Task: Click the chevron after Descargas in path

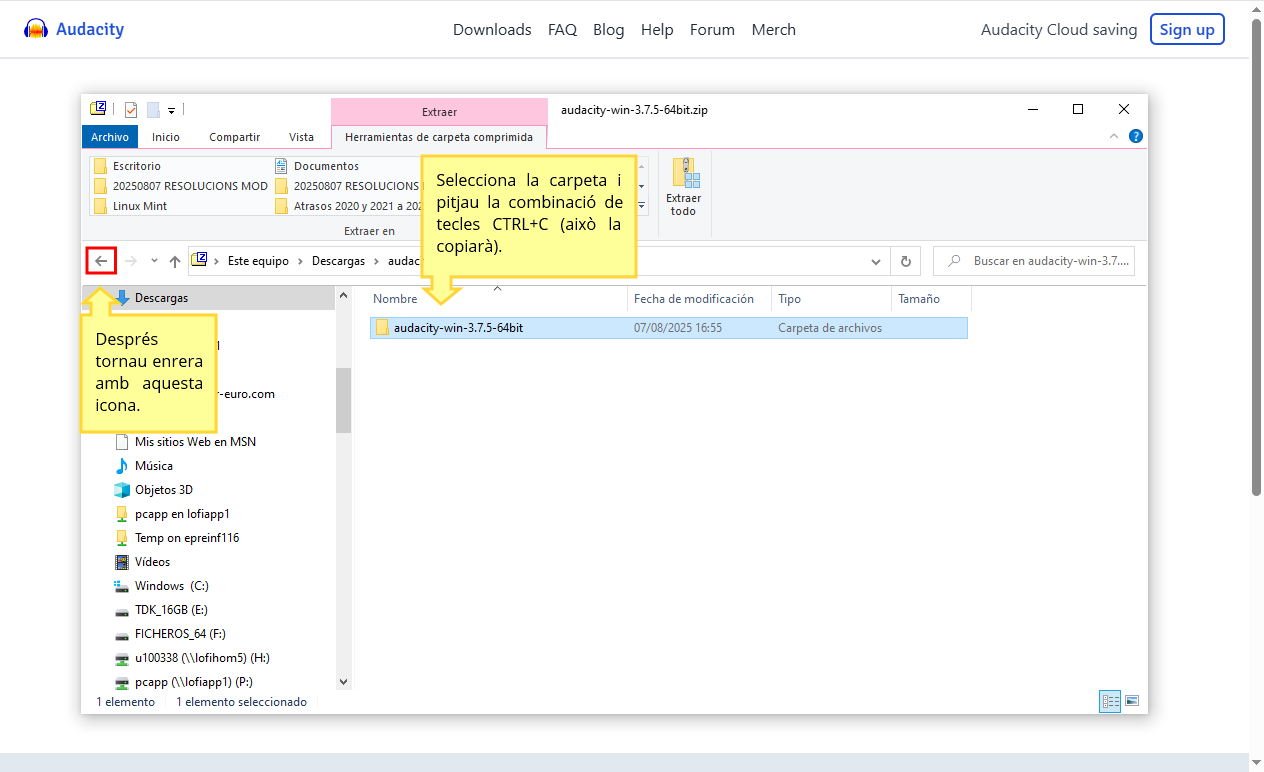Action: (x=377, y=261)
